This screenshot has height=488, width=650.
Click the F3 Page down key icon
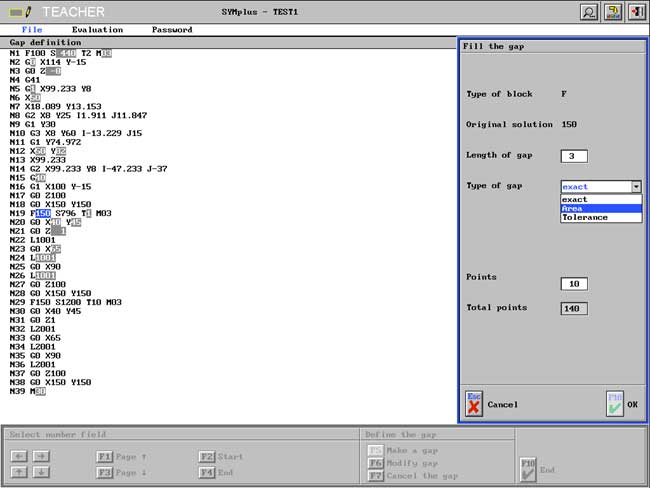click(x=105, y=471)
